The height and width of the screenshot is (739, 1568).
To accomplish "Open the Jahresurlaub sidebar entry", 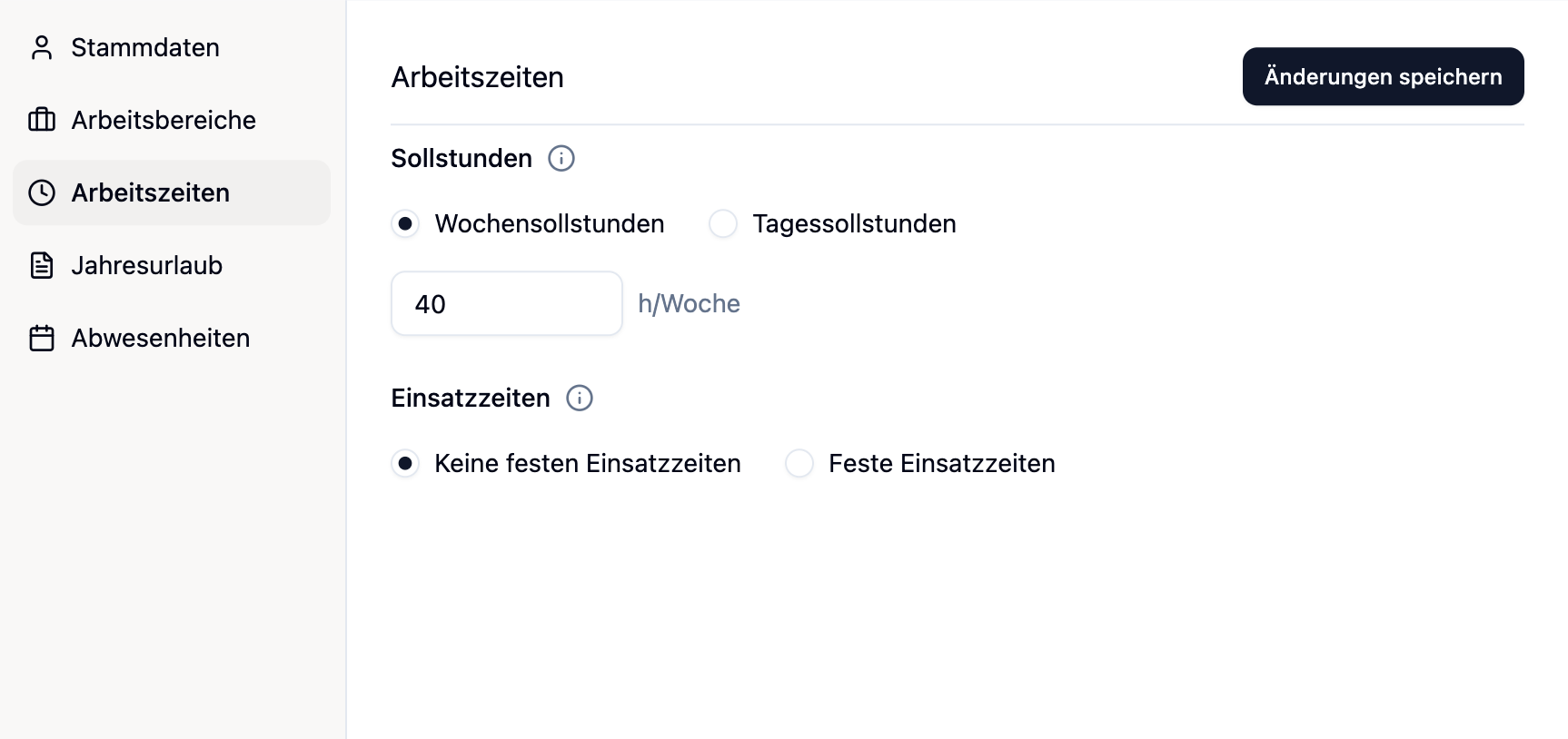I will [x=147, y=265].
